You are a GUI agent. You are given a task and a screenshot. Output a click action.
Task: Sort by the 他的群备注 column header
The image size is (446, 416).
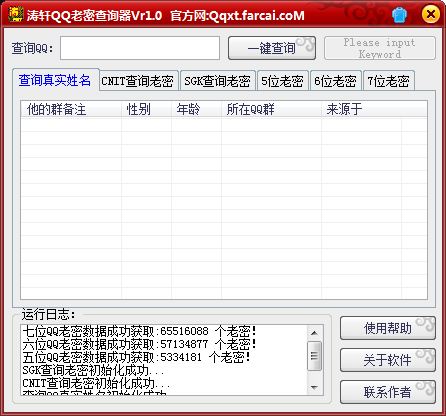pyautogui.click(x=71, y=109)
